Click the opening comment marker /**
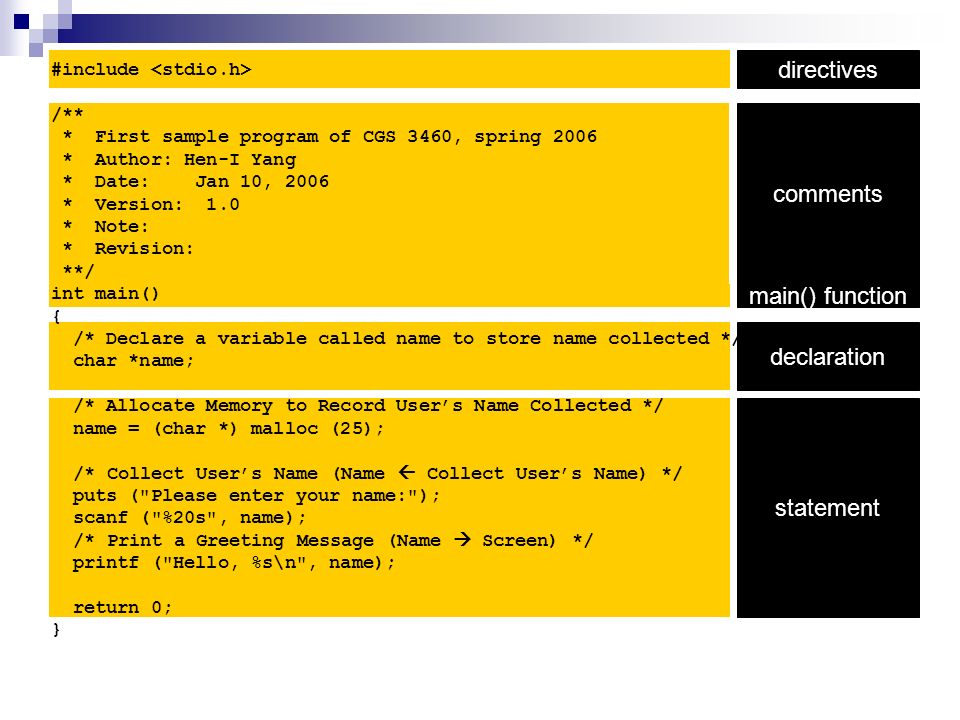 pos(67,113)
